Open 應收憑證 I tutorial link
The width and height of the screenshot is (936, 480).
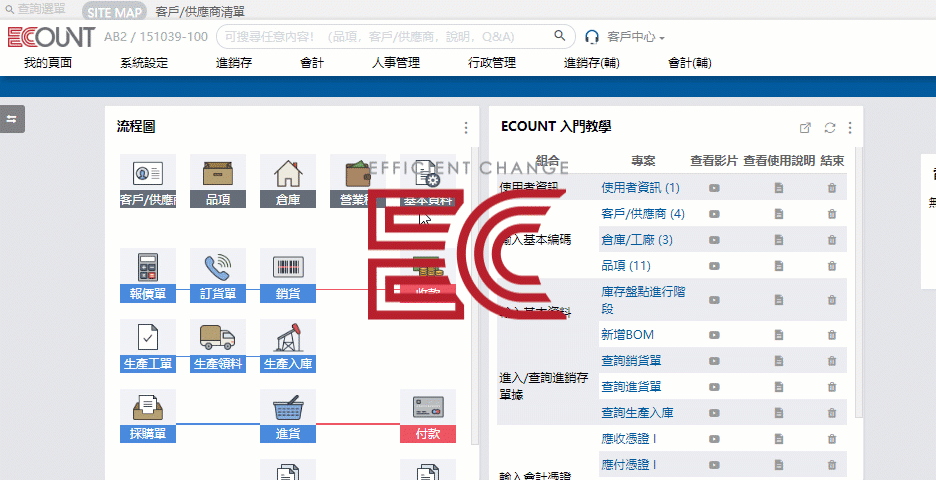[629, 439]
